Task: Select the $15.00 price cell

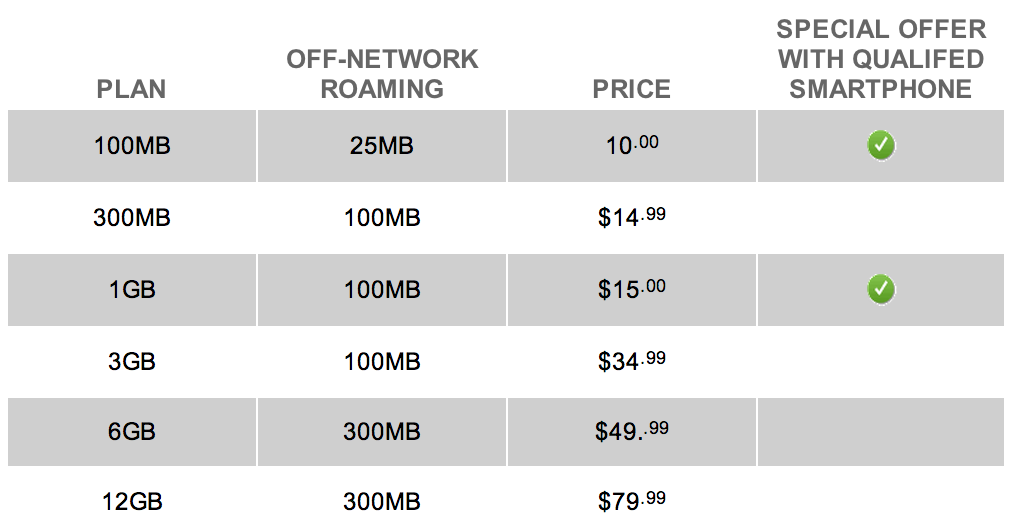Action: coord(631,290)
